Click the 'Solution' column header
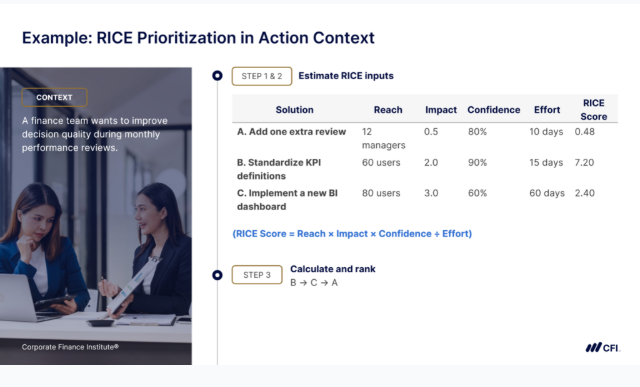Screen dimensions: 640x387 (x=294, y=110)
